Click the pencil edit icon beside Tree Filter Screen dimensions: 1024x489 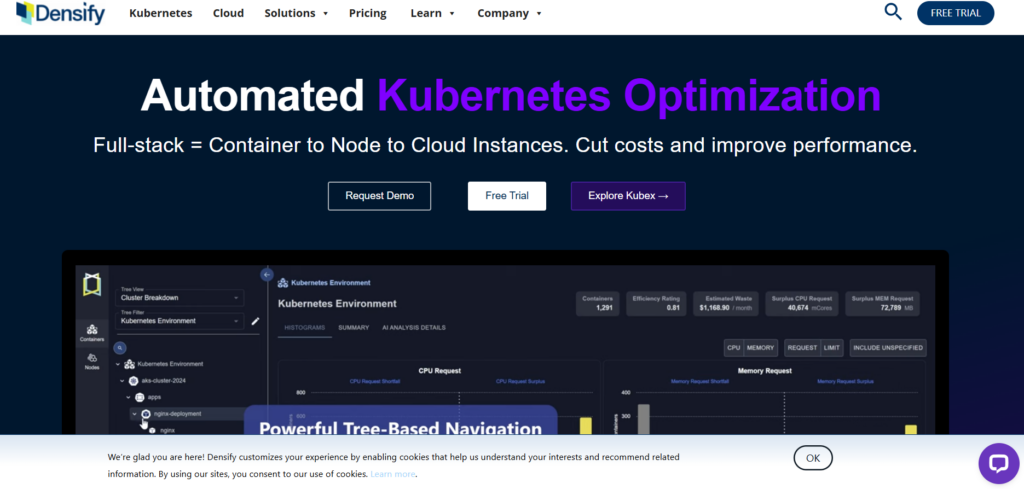255,321
